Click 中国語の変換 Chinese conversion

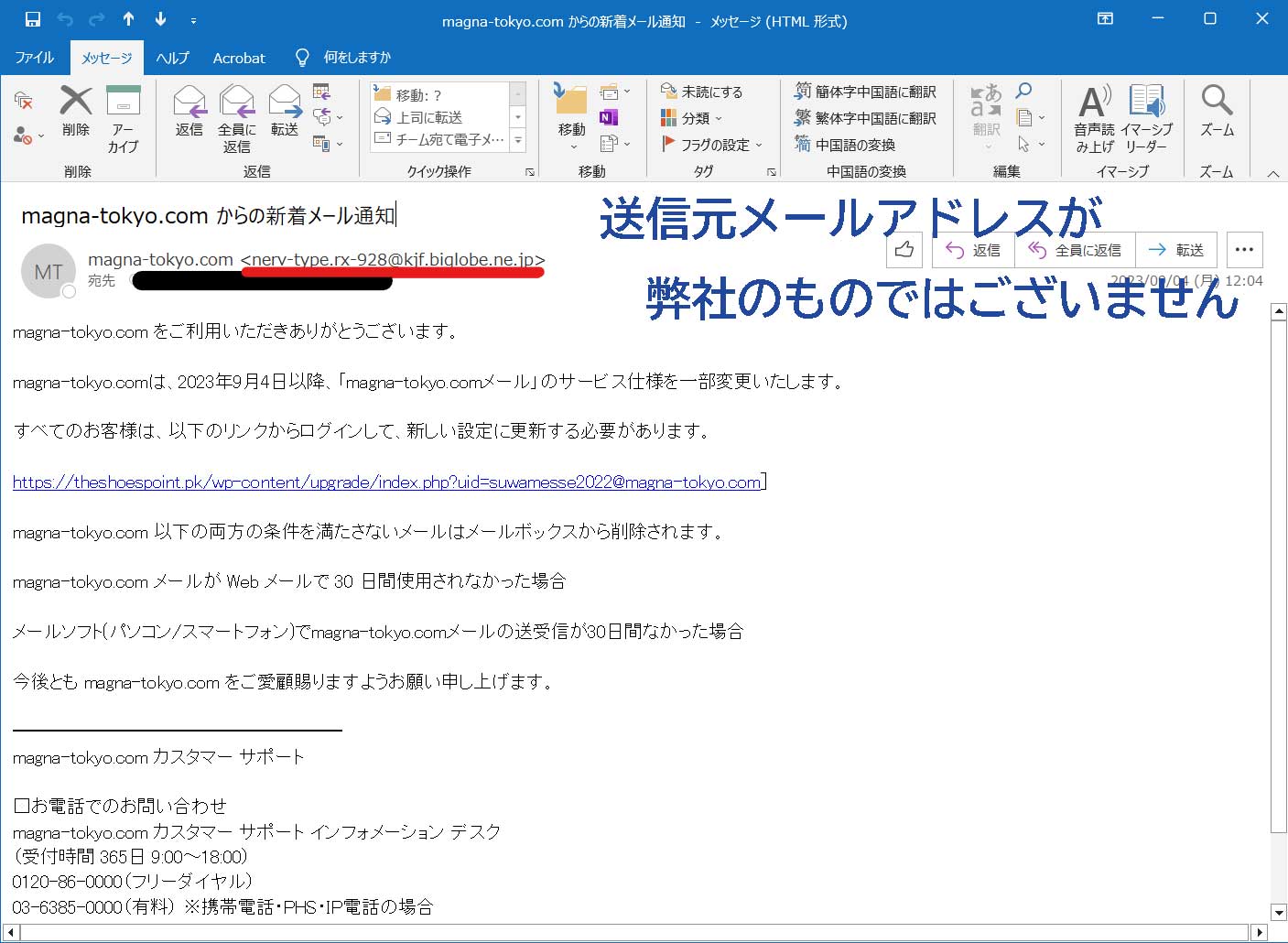pos(844,145)
